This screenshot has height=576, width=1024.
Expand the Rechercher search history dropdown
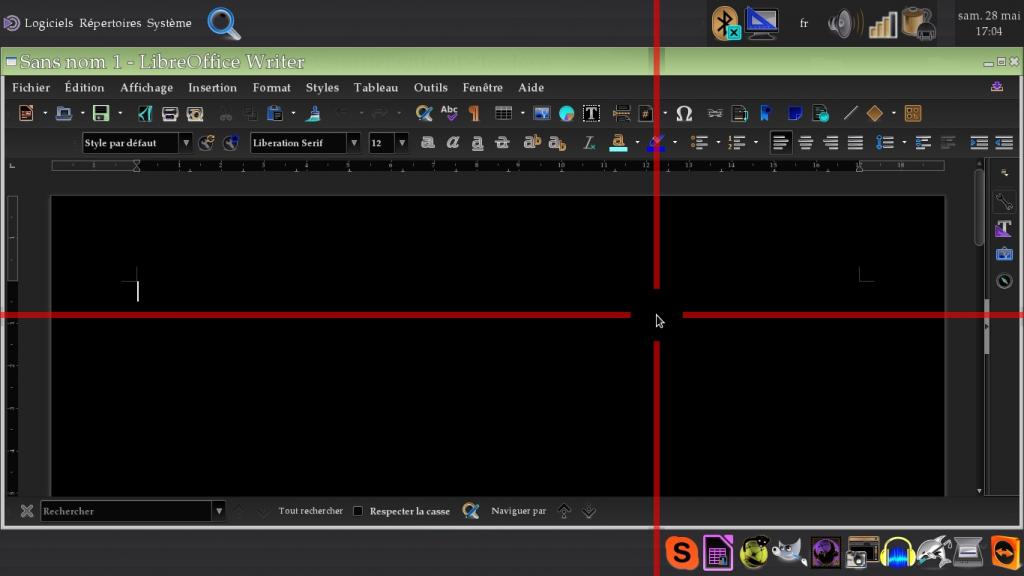click(219, 511)
